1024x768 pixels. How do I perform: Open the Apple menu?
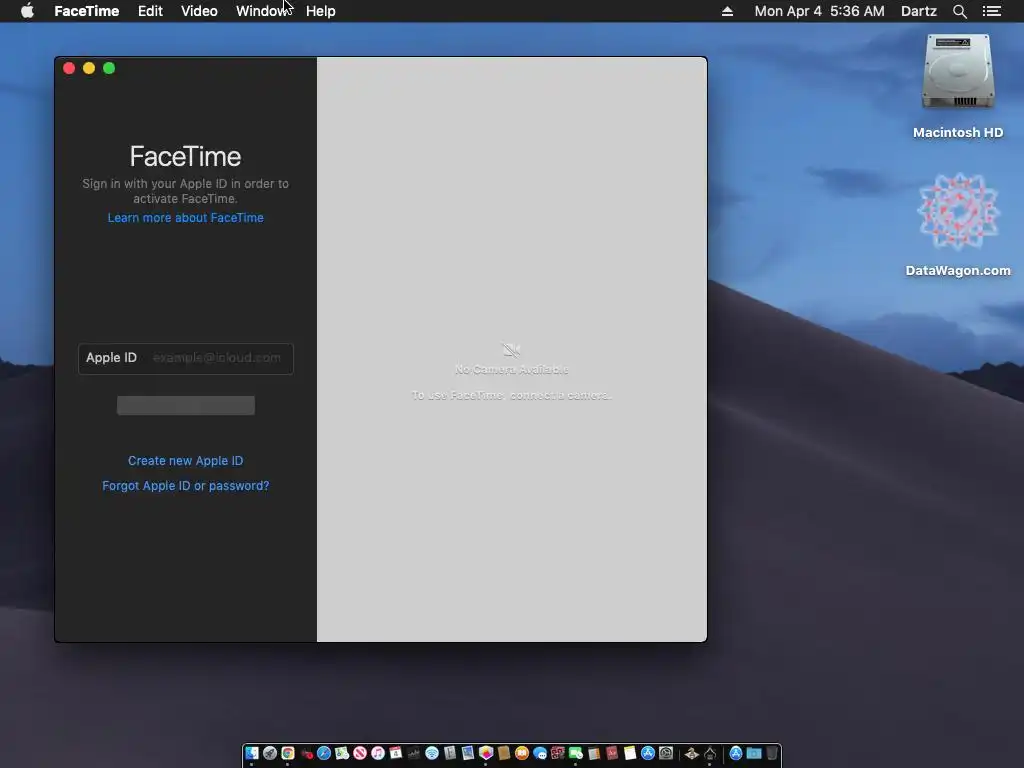[x=27, y=11]
